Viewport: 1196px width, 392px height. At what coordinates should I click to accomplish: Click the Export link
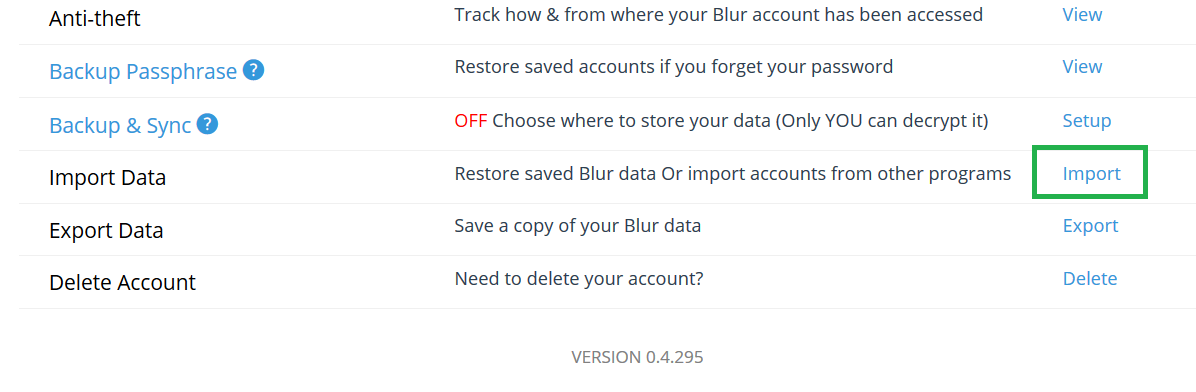pos(1090,226)
